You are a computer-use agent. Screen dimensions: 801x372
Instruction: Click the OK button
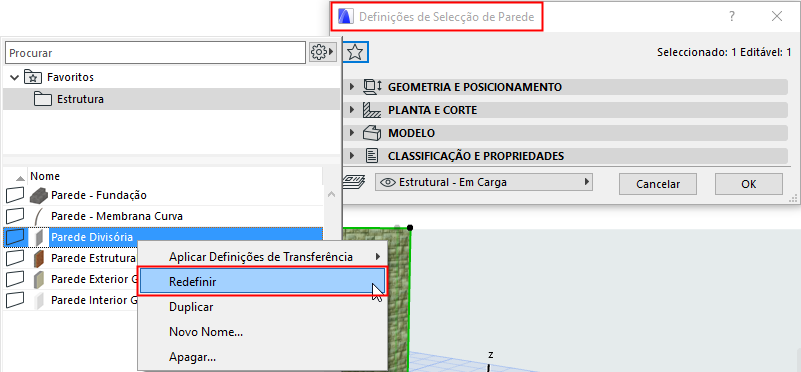point(748,184)
